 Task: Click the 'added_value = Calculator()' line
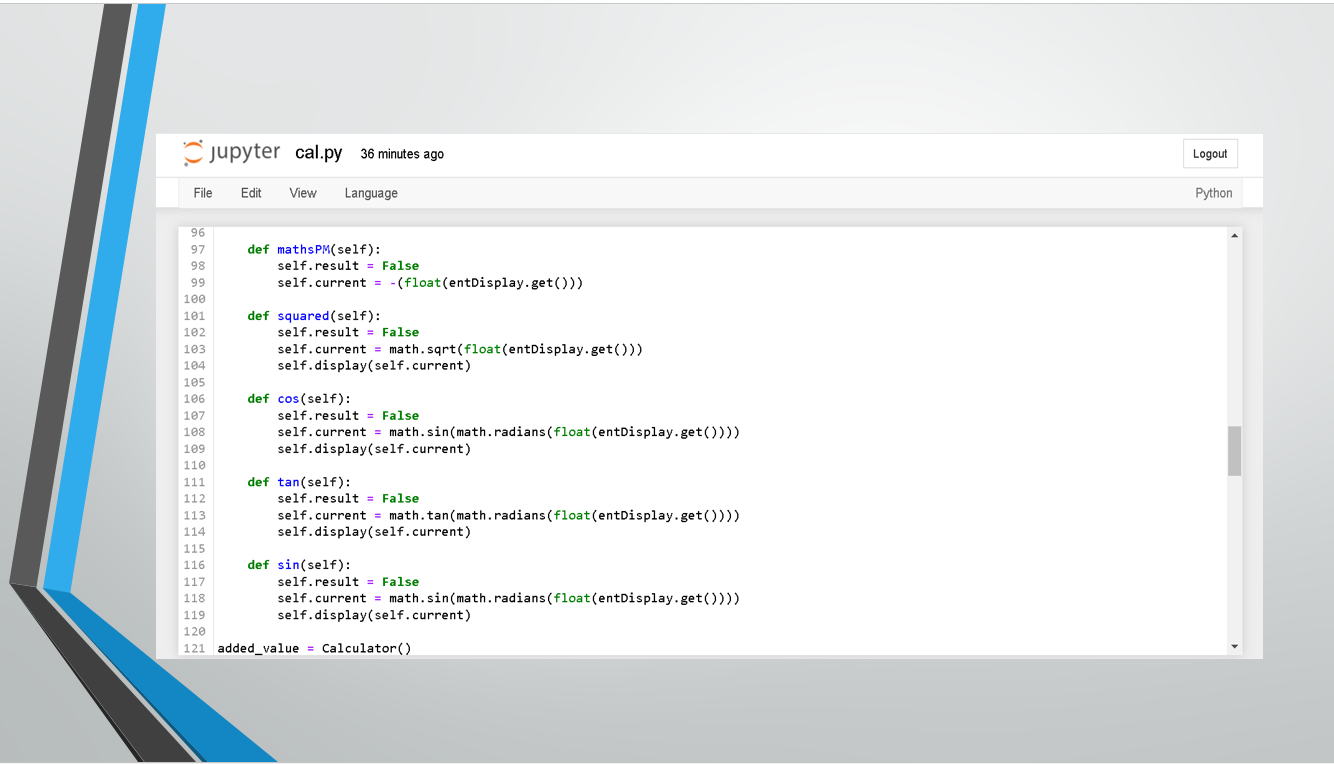click(x=314, y=648)
